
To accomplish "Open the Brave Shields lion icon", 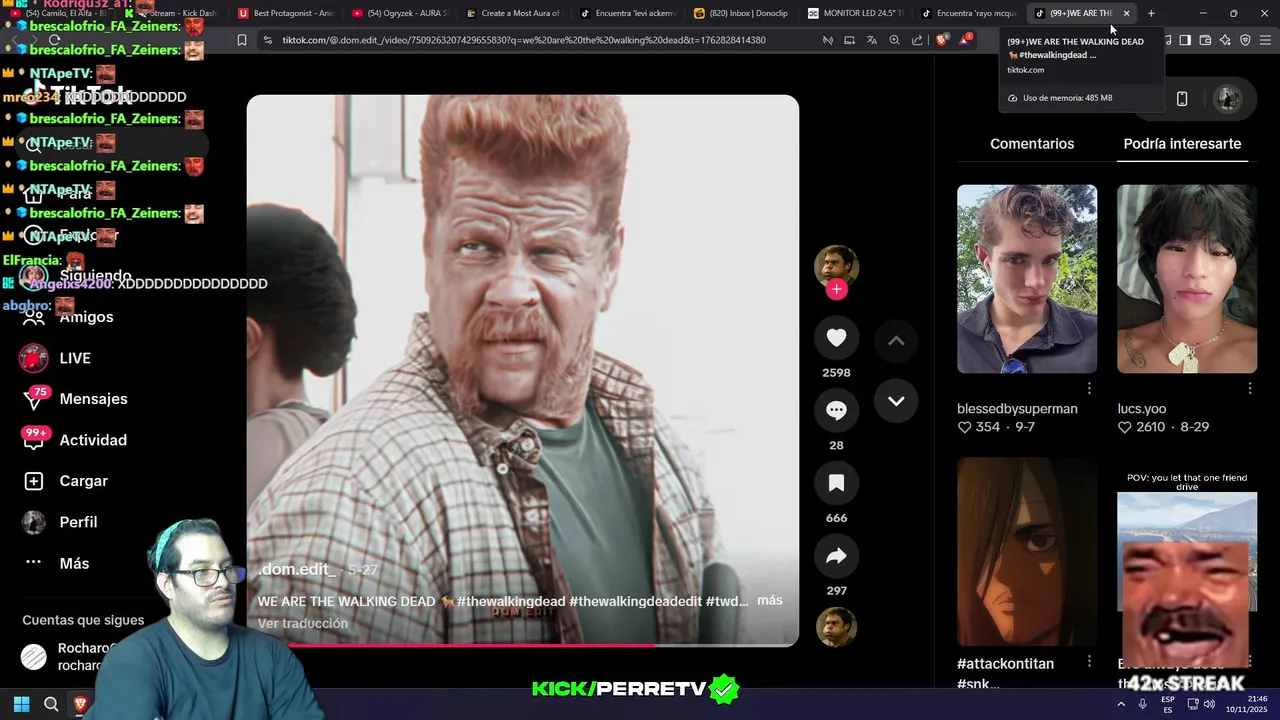I will click(942, 40).
